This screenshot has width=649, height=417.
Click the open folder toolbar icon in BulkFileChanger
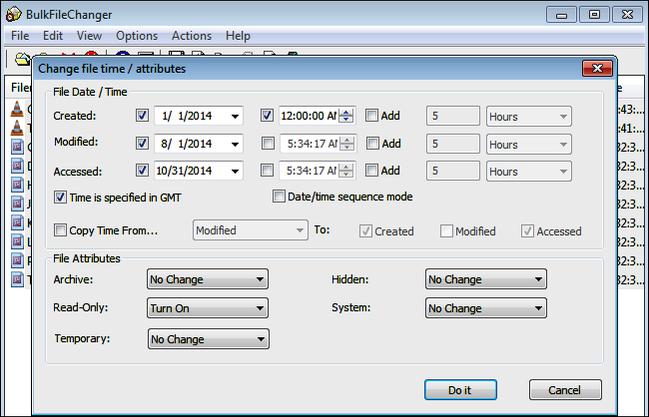22,59
